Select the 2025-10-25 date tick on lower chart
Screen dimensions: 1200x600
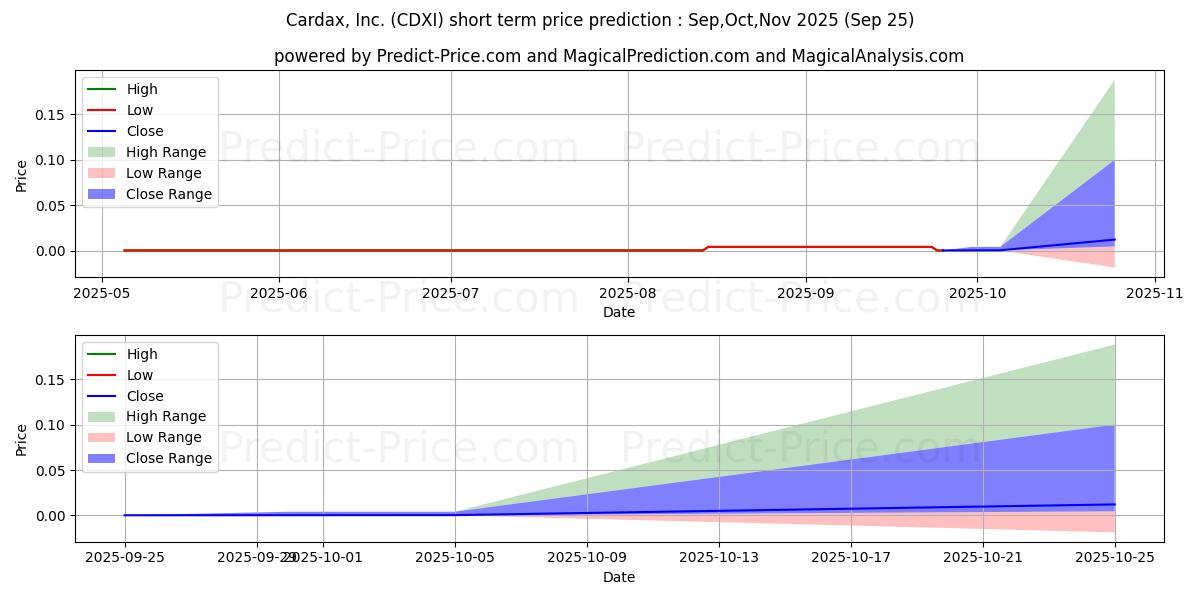(1115, 559)
